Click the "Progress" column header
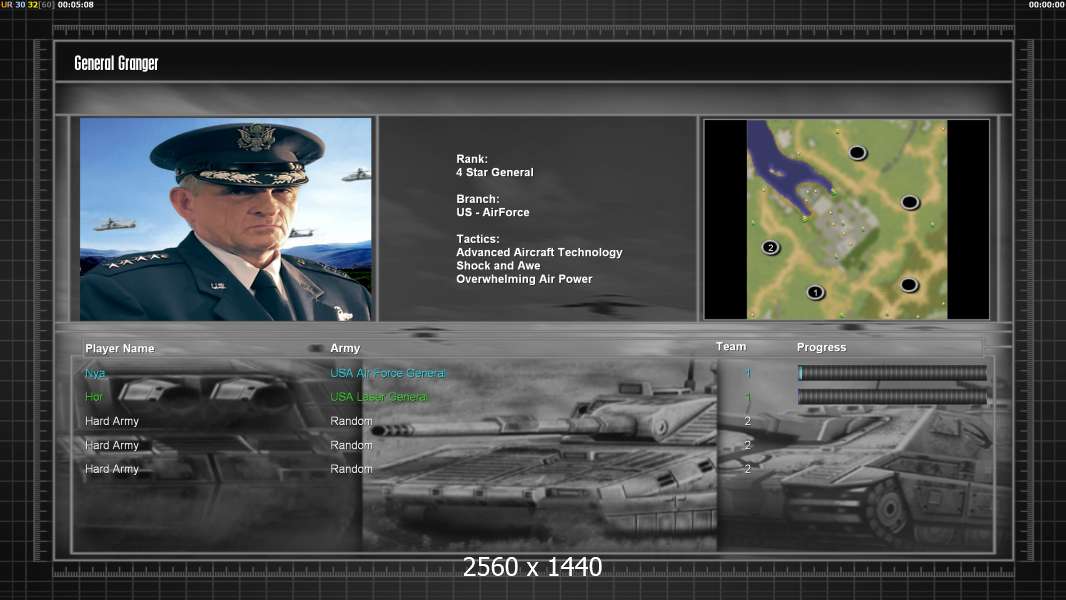This screenshot has height=600, width=1066. point(821,347)
